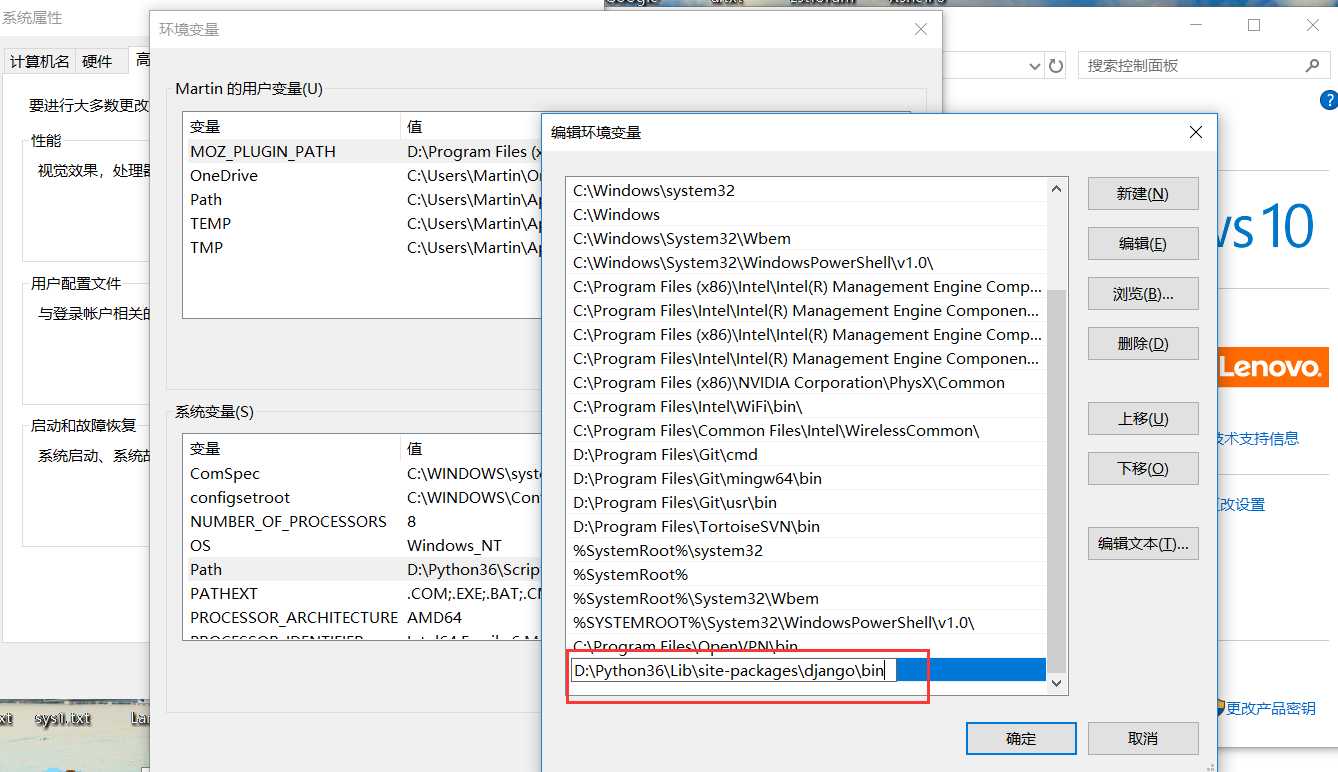Select the D:\Program Files\Git\cmd entry
The image size is (1338, 772).
tap(806, 454)
